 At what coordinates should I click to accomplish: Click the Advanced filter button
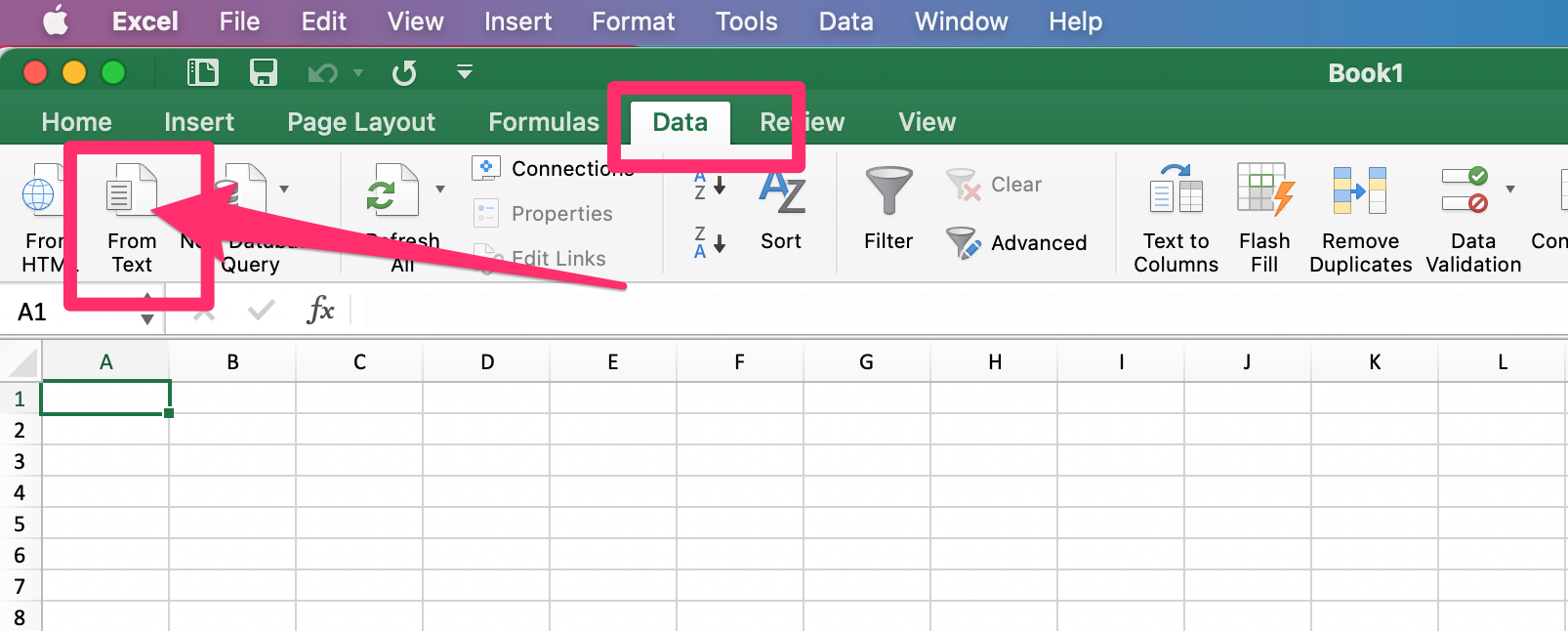(x=1016, y=242)
